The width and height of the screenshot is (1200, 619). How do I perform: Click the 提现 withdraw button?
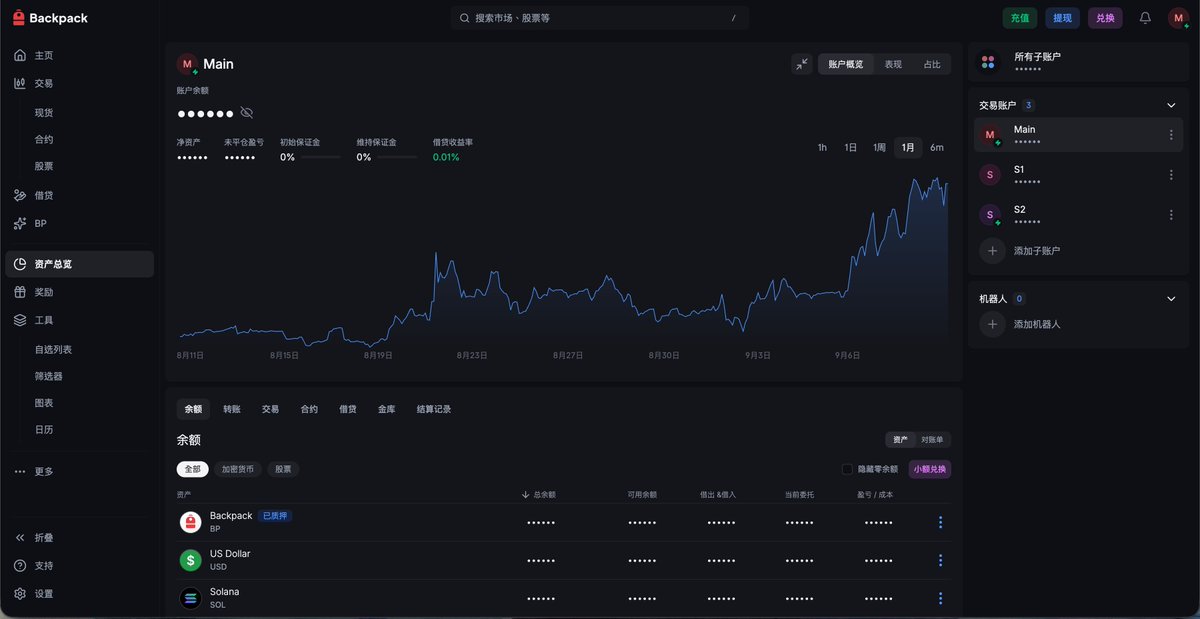(1062, 18)
